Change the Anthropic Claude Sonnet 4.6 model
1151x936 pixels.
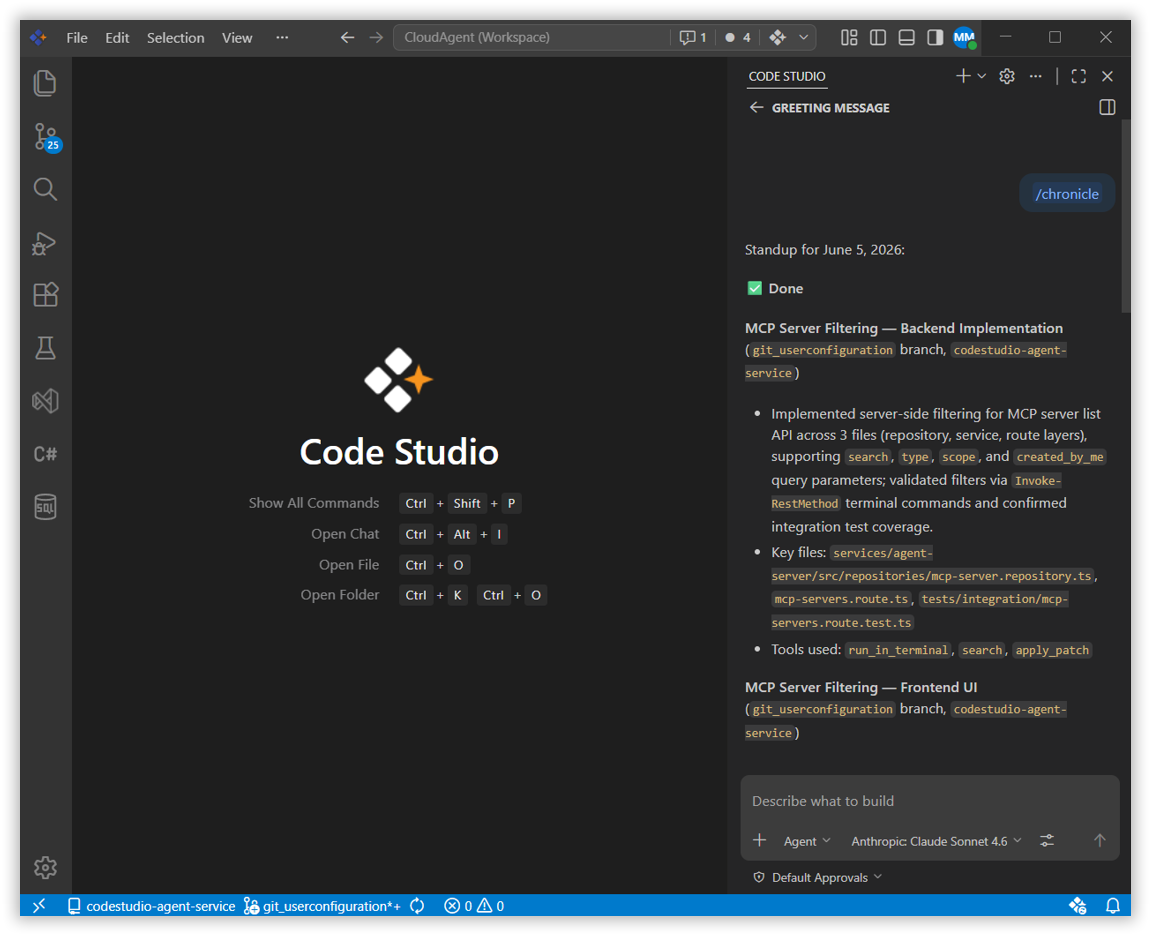pos(936,841)
